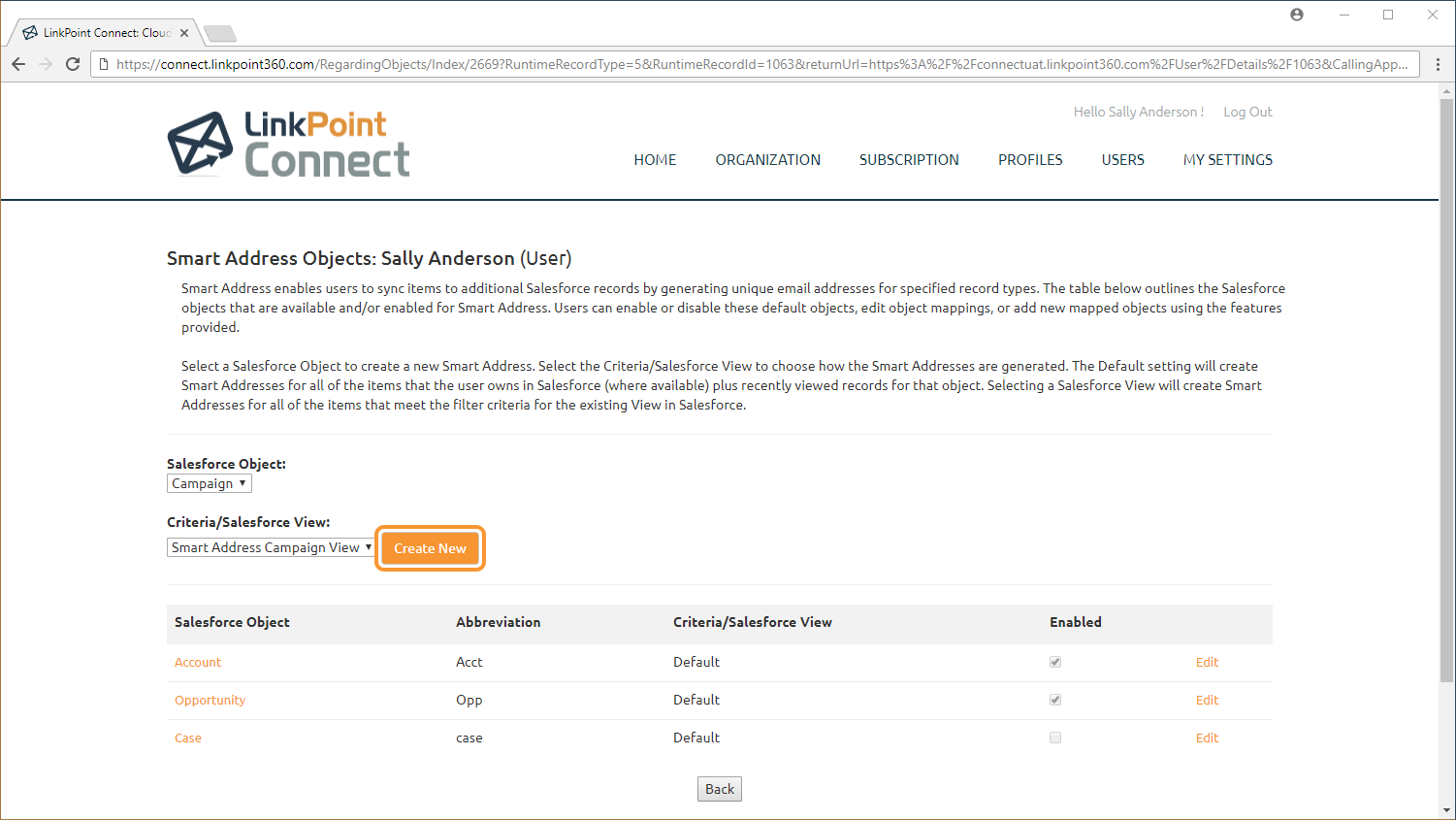Open the Case object link
This screenshot has height=820, width=1456.
pos(188,738)
